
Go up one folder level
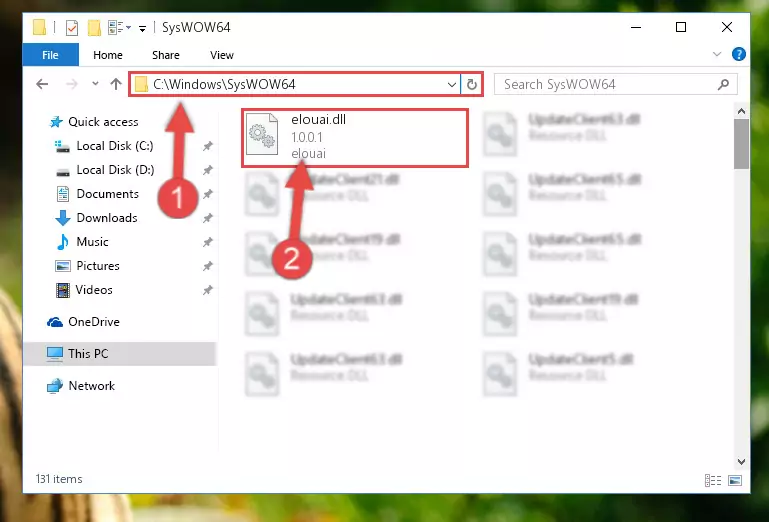pyautogui.click(x=116, y=84)
